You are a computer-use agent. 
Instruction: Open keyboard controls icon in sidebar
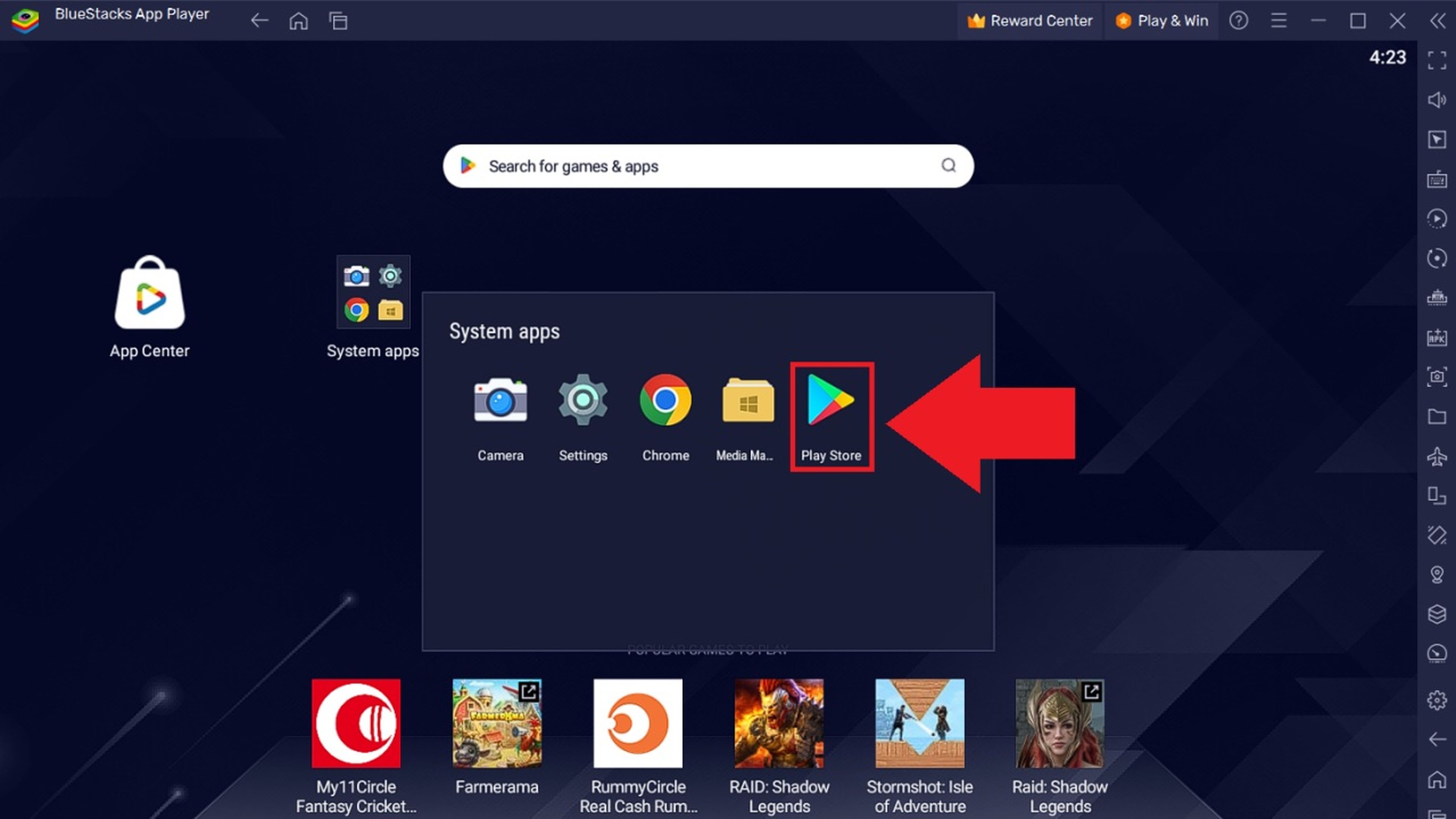point(1437,179)
